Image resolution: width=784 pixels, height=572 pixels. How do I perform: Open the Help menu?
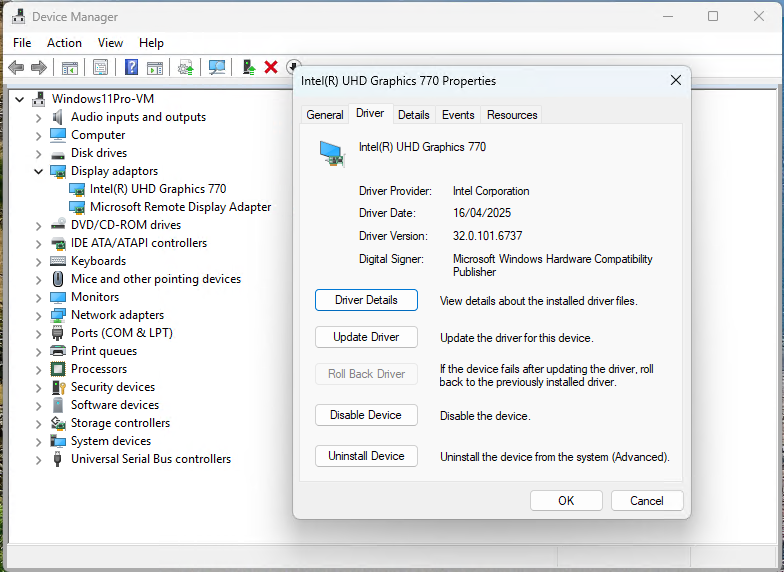pyautogui.click(x=151, y=43)
